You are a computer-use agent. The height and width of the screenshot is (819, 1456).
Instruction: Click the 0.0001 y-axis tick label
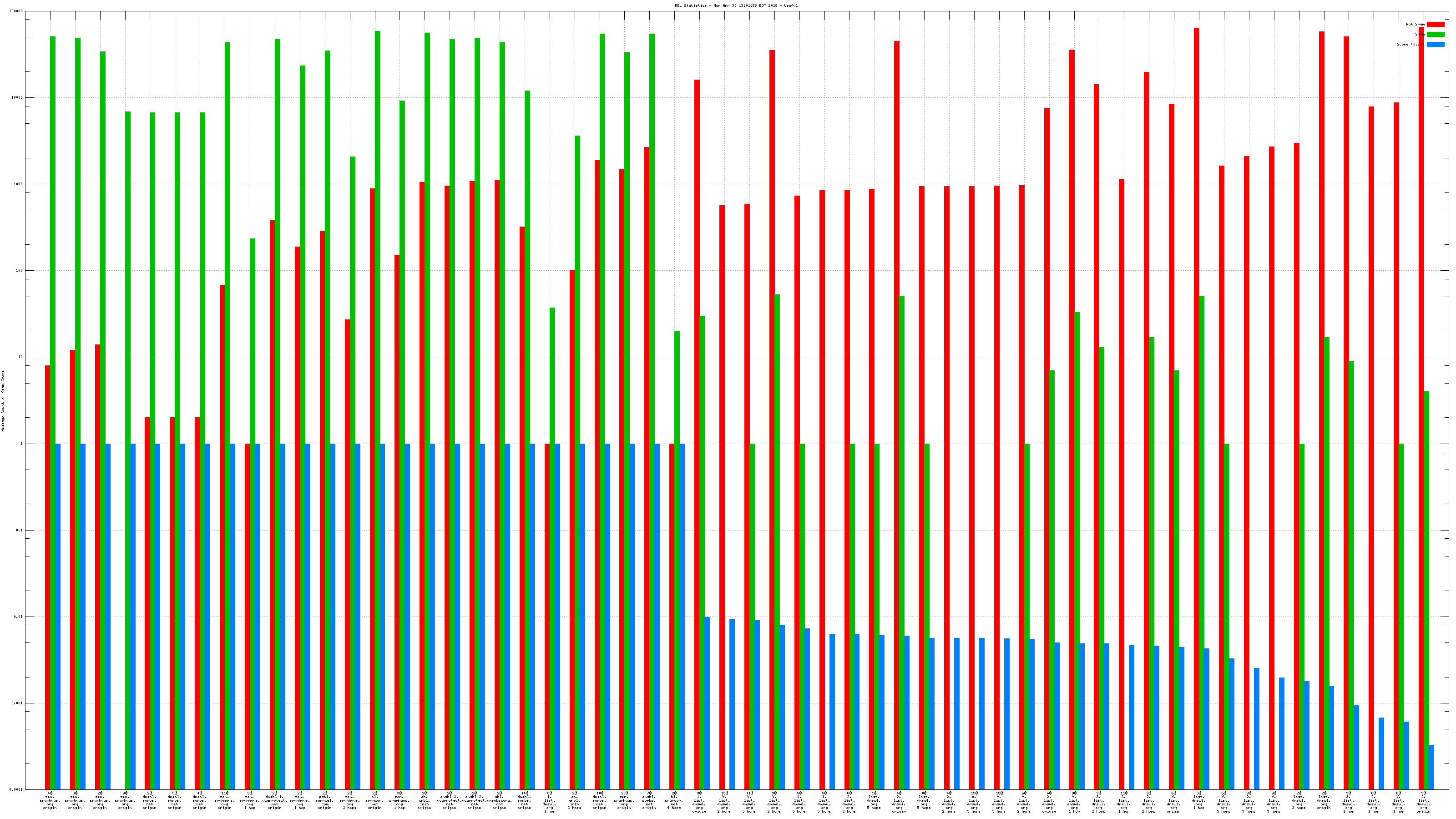[16, 789]
